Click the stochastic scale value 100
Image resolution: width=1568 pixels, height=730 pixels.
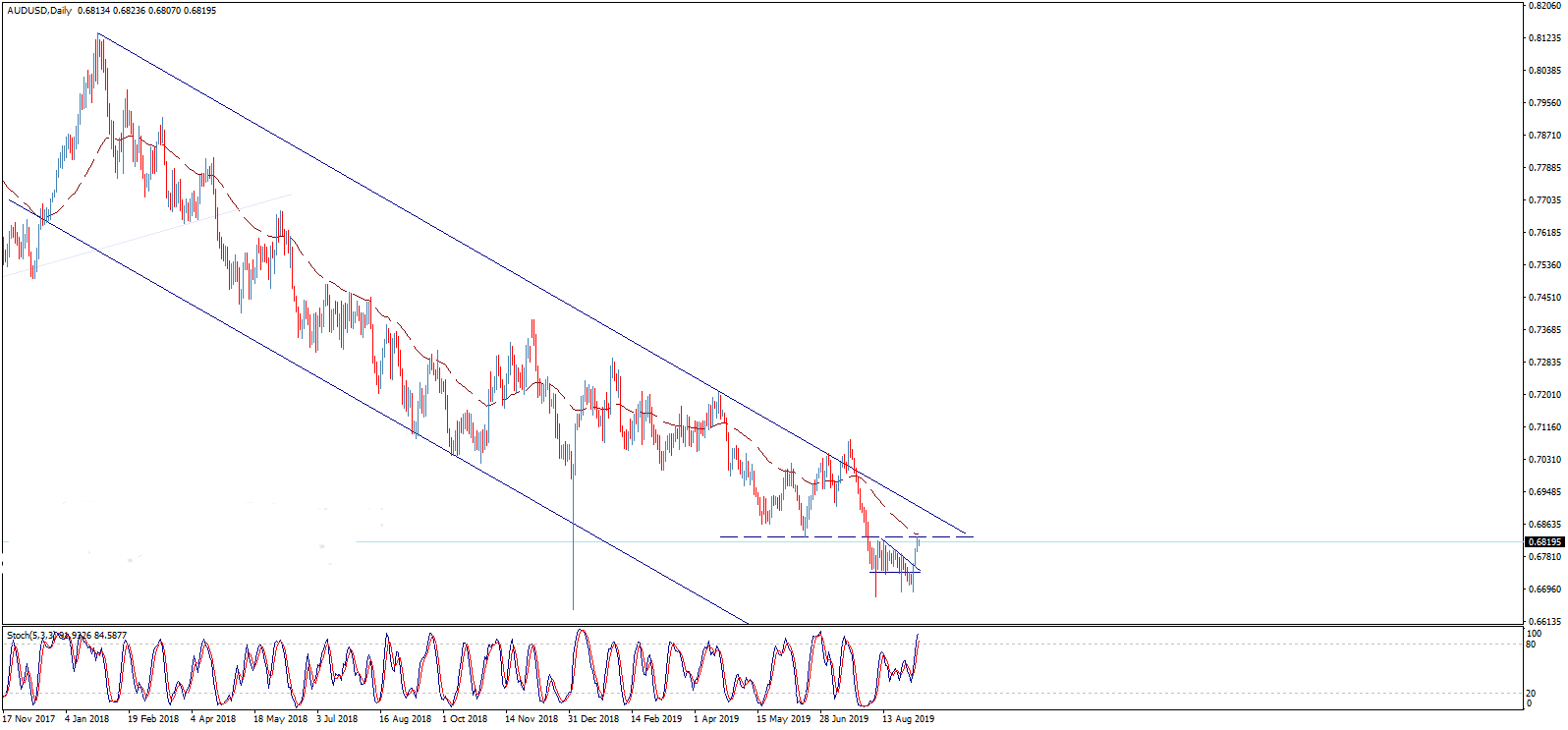coord(1534,634)
